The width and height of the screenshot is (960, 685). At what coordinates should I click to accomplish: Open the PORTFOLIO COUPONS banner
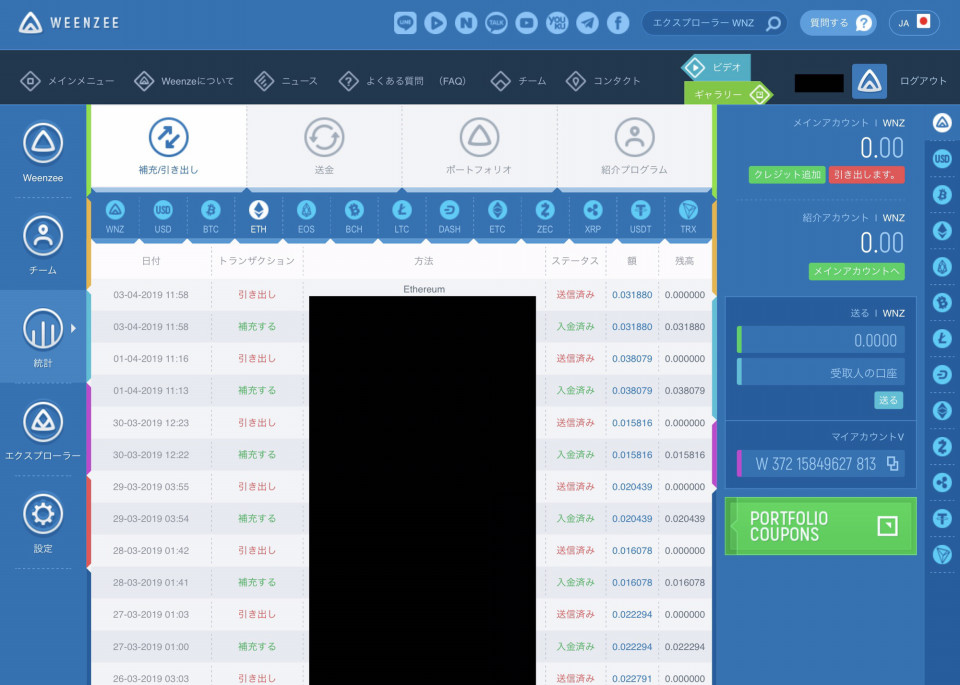[x=820, y=526]
